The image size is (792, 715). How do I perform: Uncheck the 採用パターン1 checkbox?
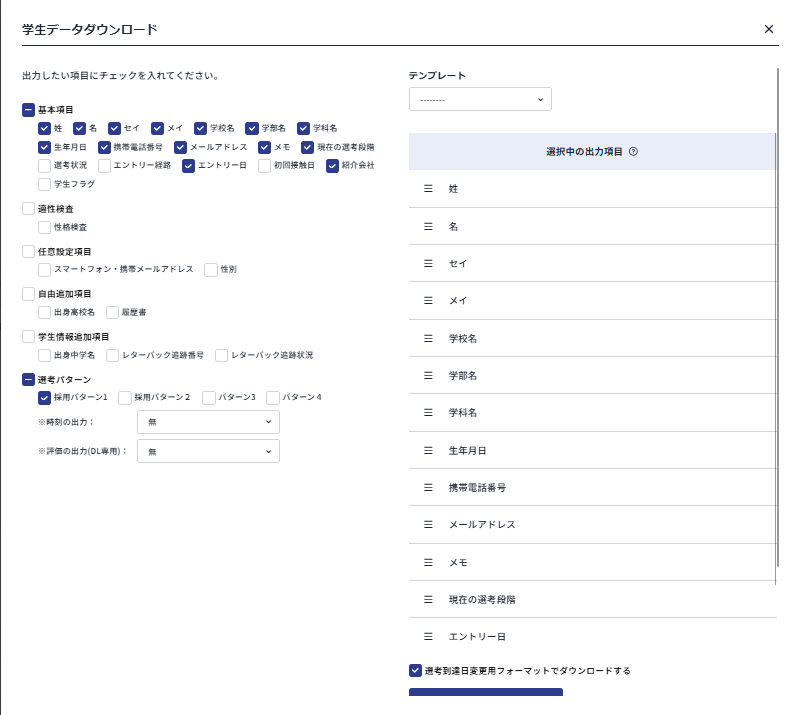point(44,398)
